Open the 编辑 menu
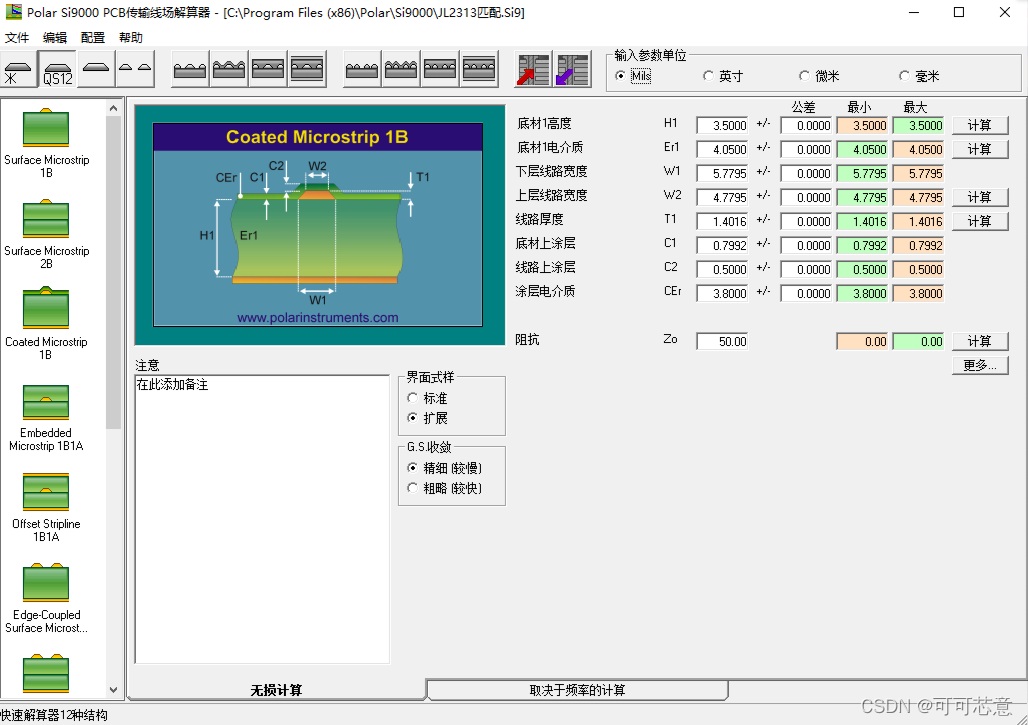 point(55,37)
